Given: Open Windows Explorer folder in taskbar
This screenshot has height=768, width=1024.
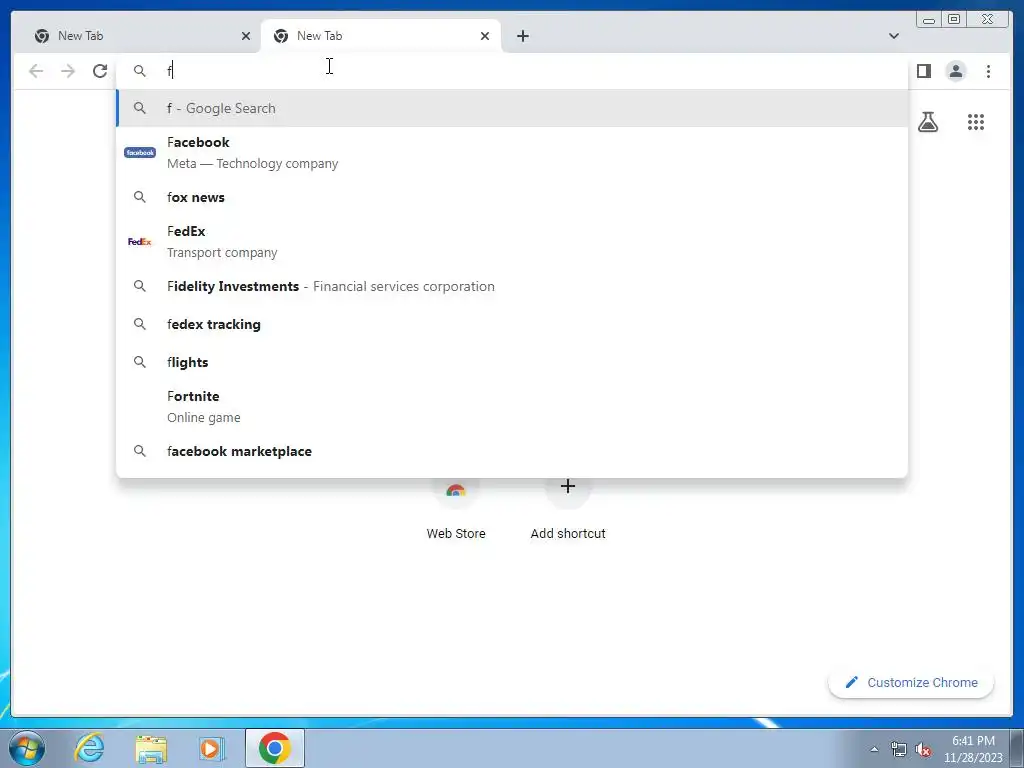Looking at the screenshot, I should tap(151, 748).
